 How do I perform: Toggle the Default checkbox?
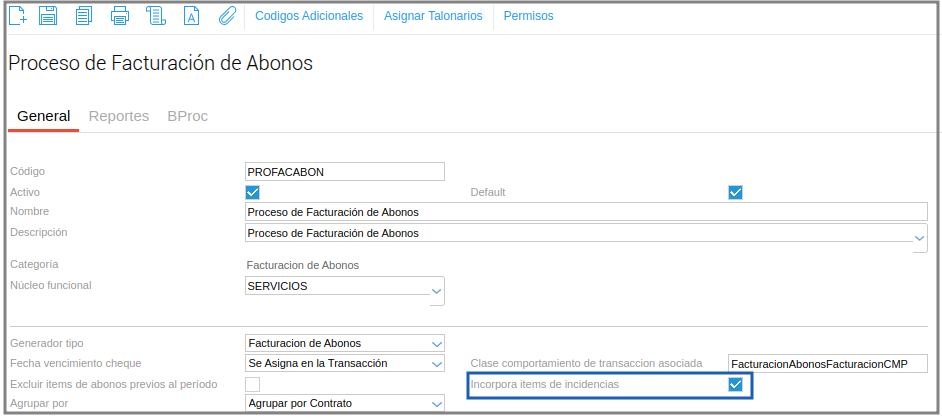click(736, 192)
